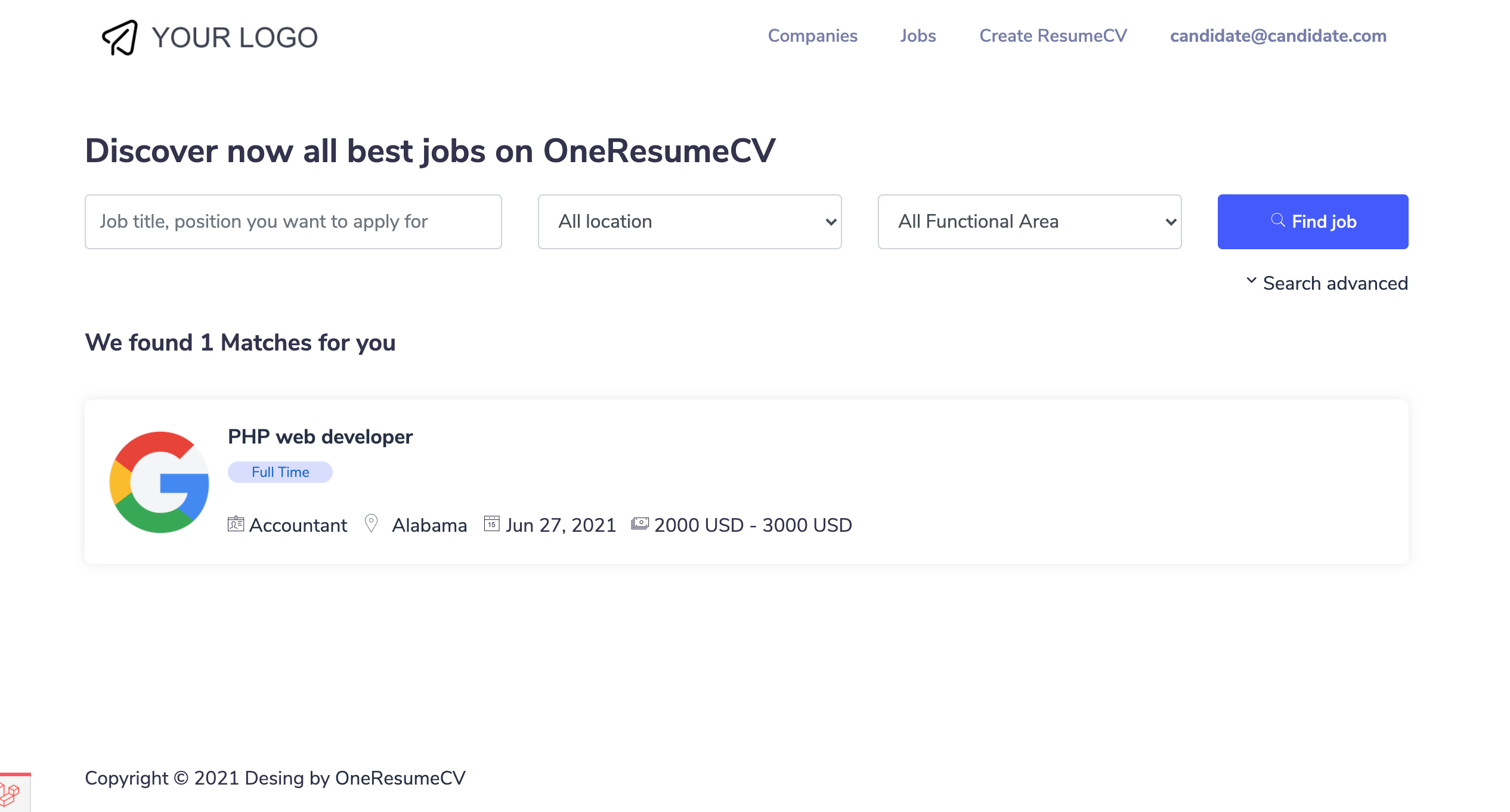Open the Create ResumeCV page
Viewport: 1510px width, 812px height.
pos(1053,36)
